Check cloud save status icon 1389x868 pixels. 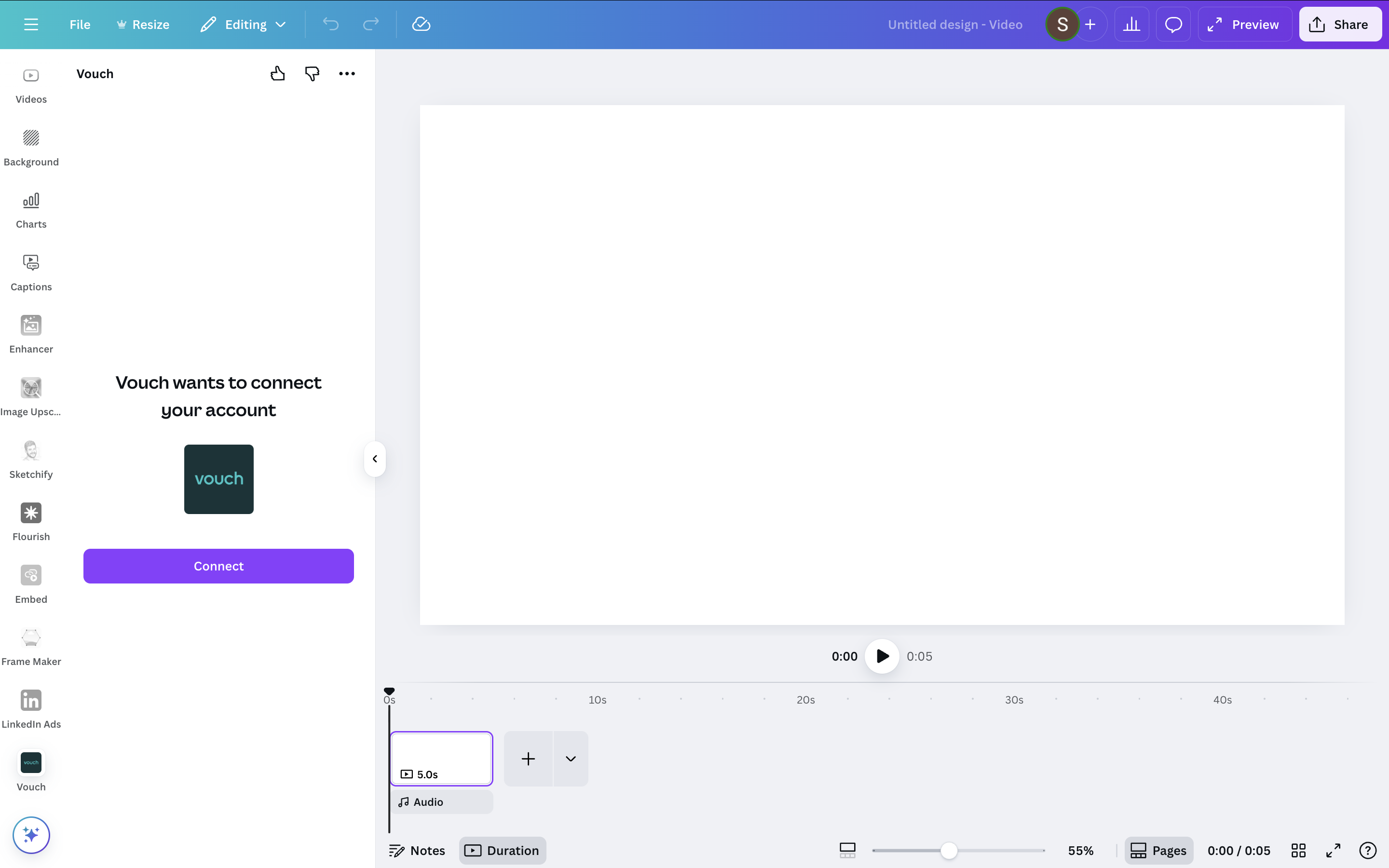pos(421,24)
